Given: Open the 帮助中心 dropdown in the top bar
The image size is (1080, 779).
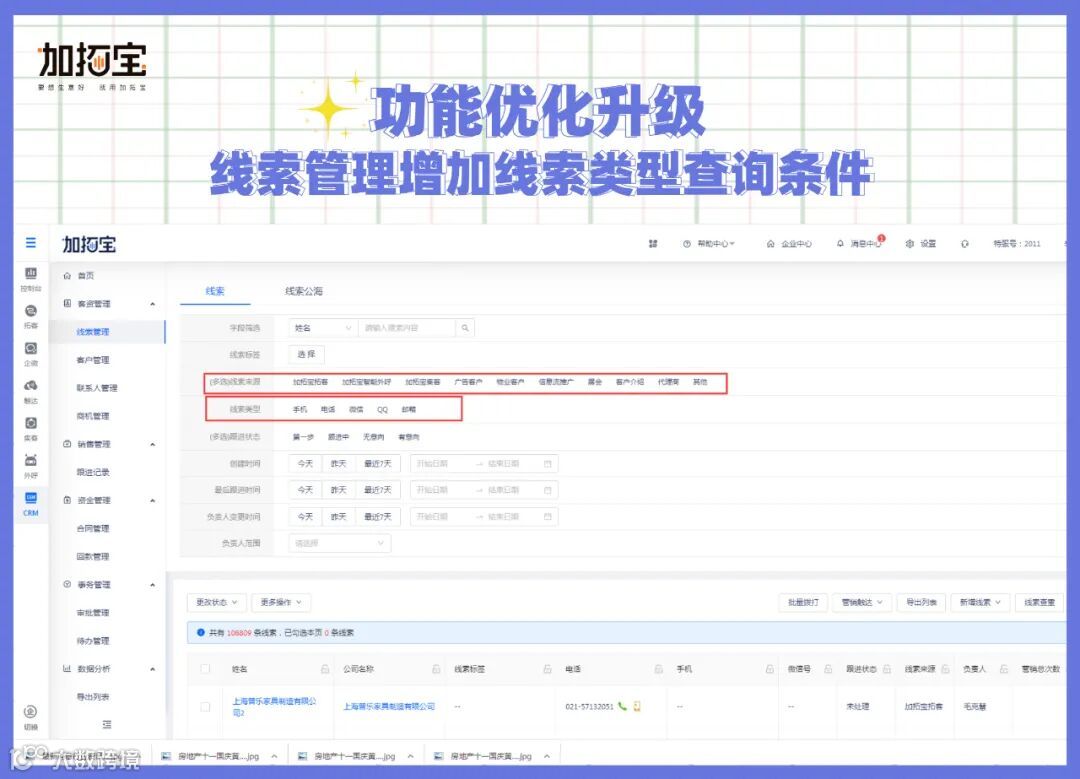Looking at the screenshot, I should click(x=709, y=244).
